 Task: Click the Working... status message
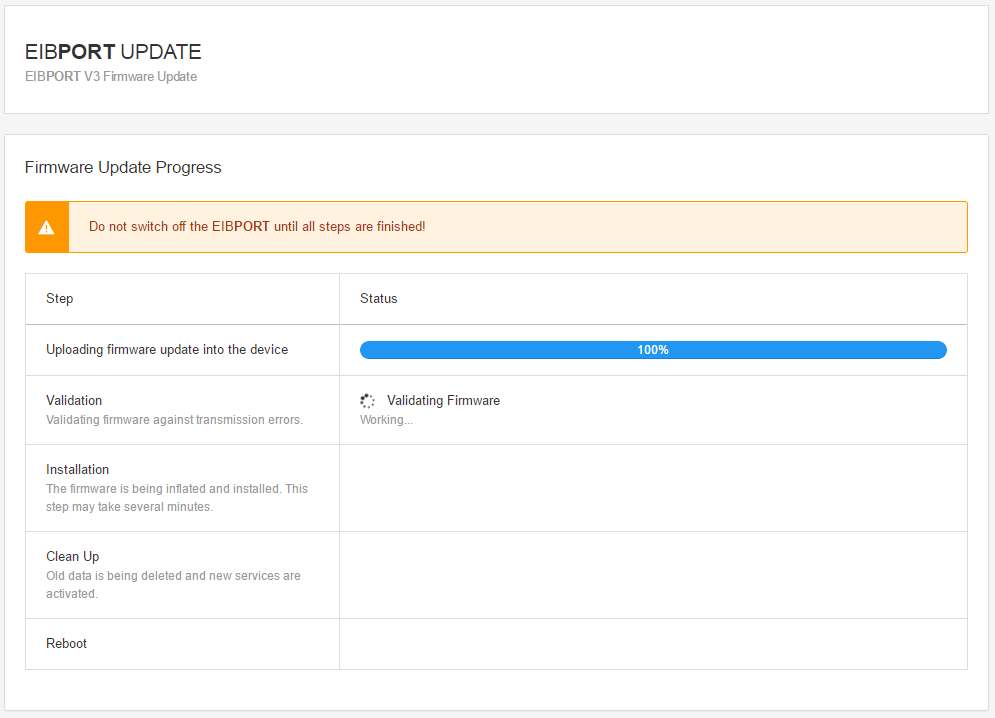tap(386, 420)
